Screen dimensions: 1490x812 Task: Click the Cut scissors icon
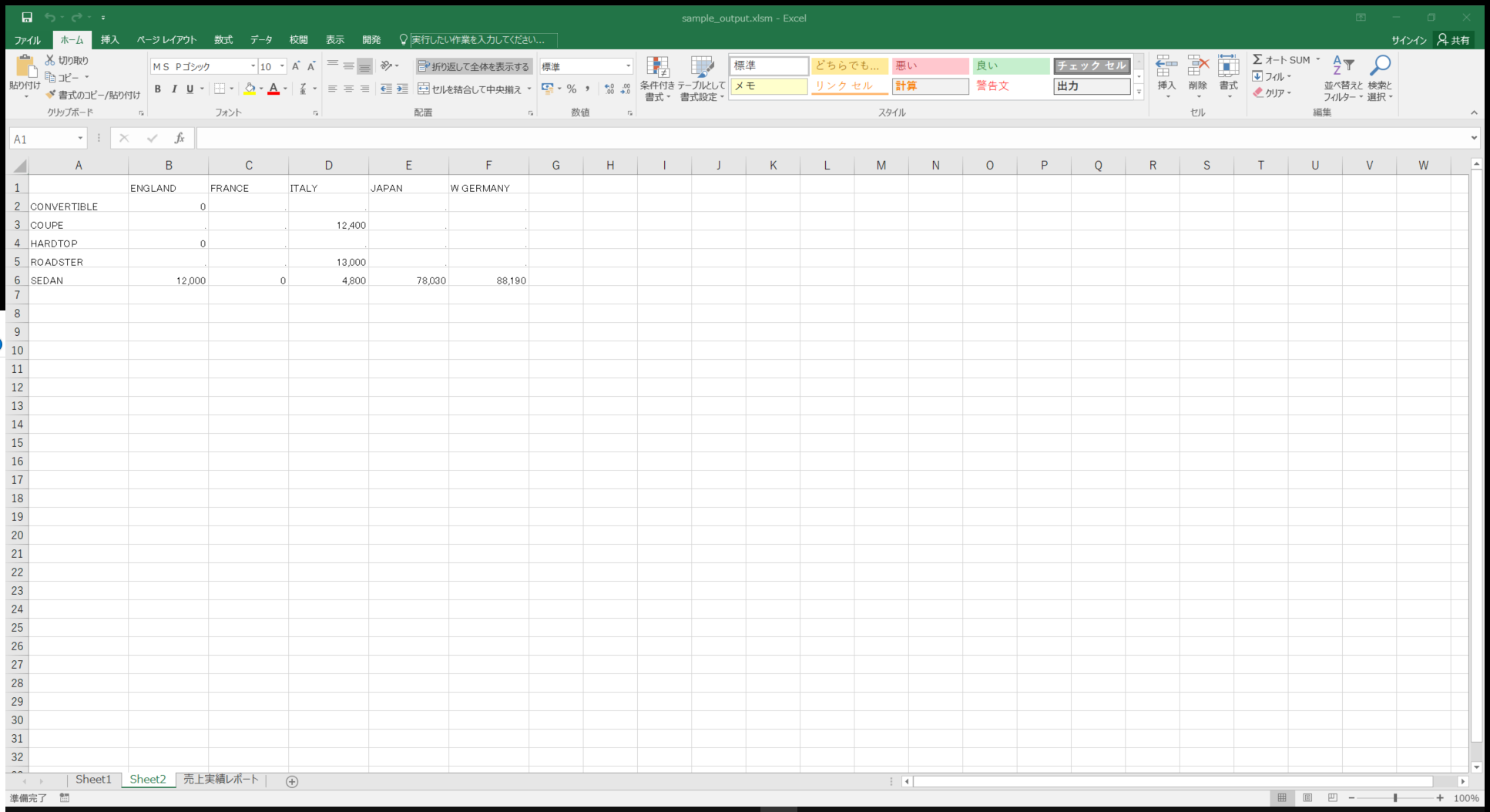(x=50, y=60)
